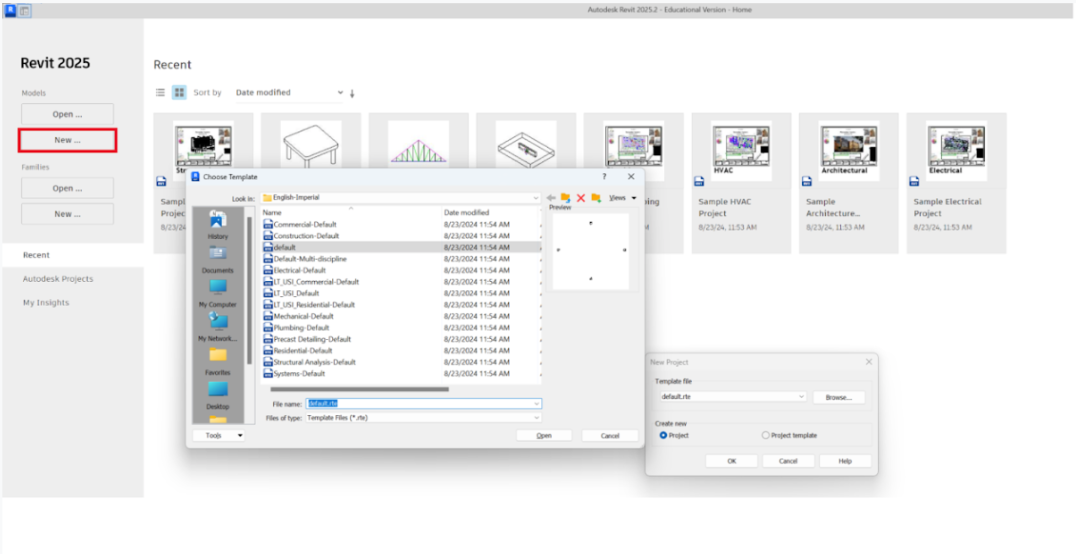Click the Families Open button
The image size is (1076, 554).
(x=67, y=188)
